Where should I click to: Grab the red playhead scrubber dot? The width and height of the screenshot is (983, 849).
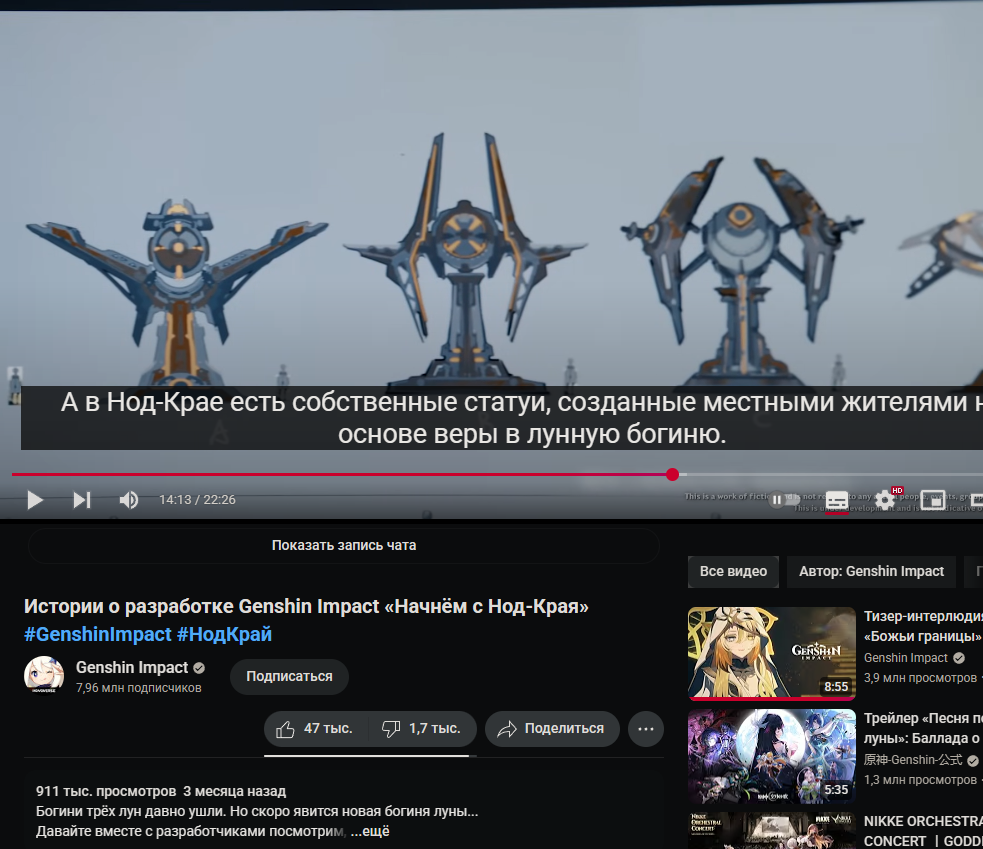[x=673, y=475]
